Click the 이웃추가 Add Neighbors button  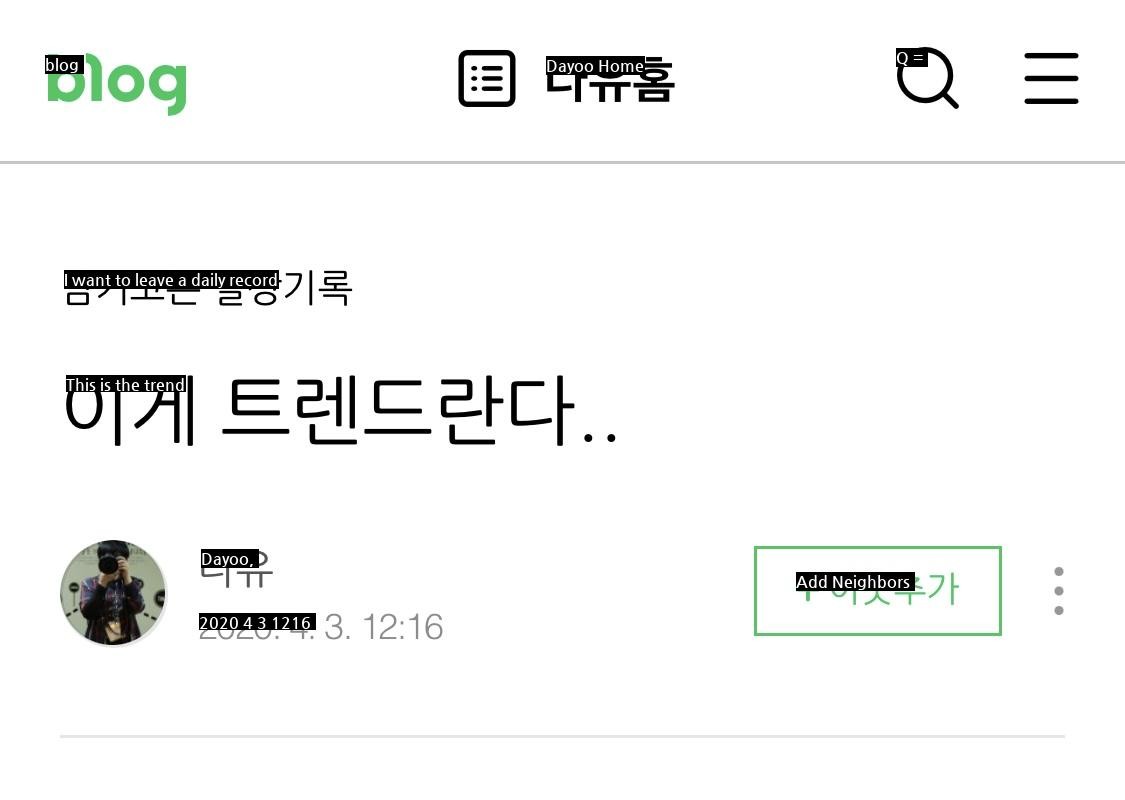point(877,590)
